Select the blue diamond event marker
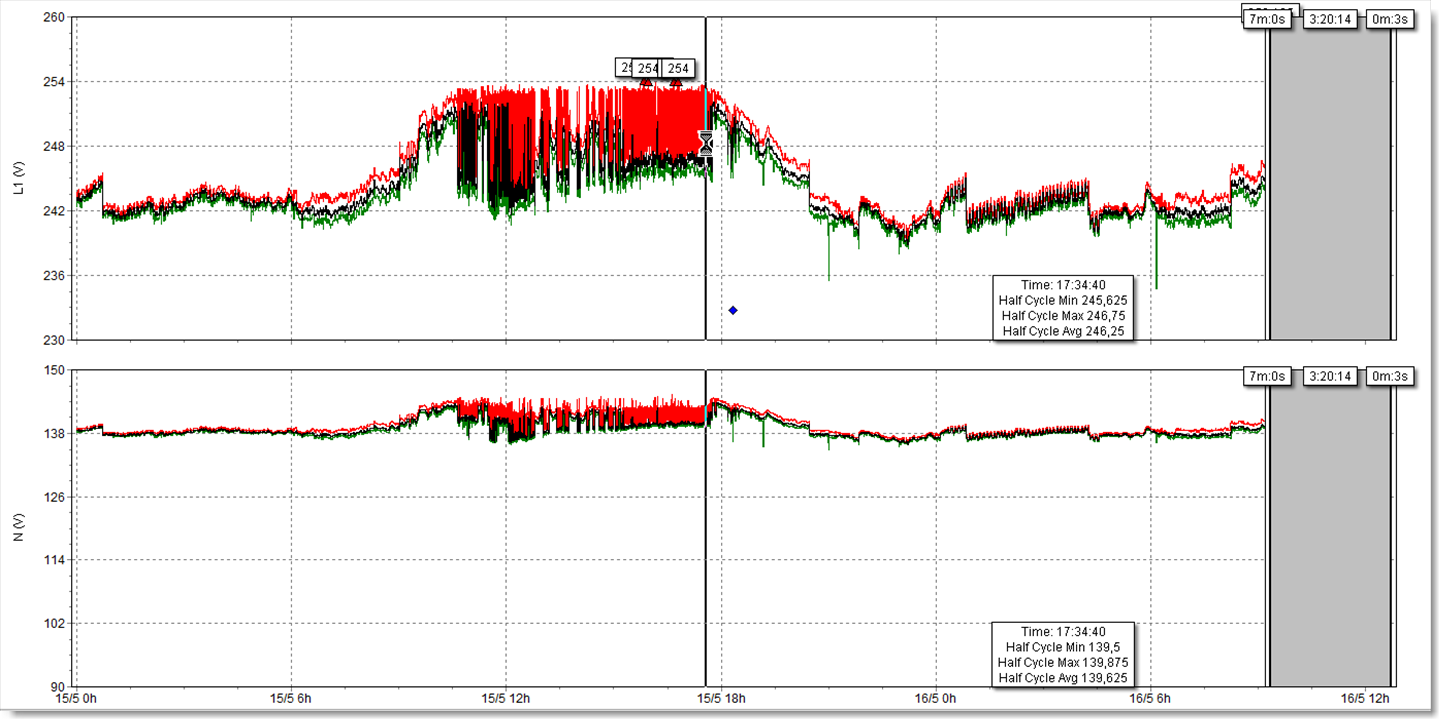Screen dimensions: 1439x719 [733, 310]
